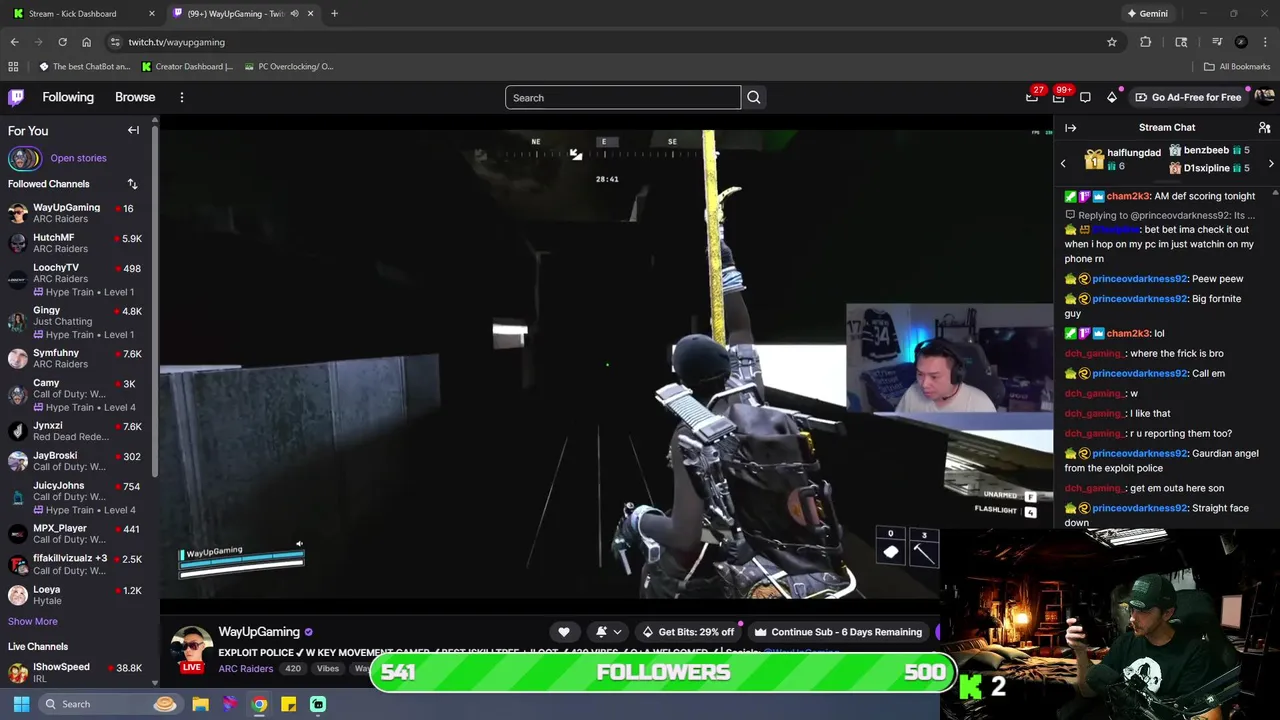Open user profile avatar menu
The image size is (1280, 720).
(x=1263, y=97)
